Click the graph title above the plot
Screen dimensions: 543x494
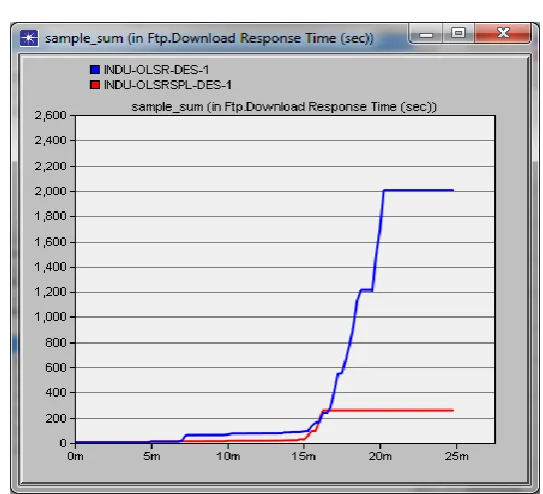(x=284, y=107)
